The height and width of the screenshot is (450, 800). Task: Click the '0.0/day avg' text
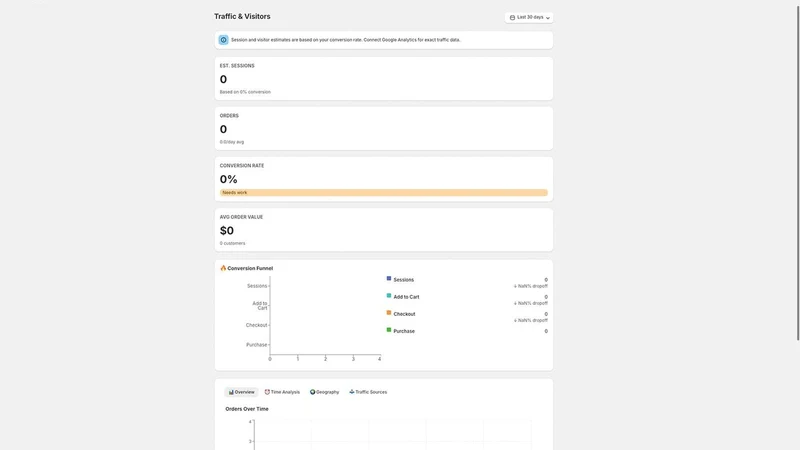[232, 142]
